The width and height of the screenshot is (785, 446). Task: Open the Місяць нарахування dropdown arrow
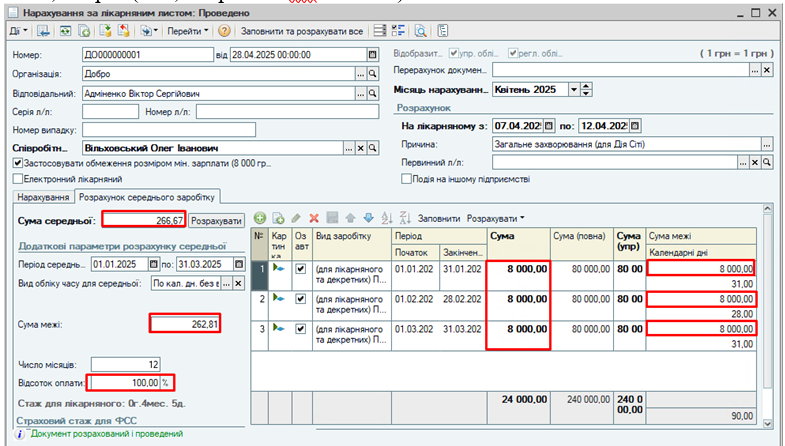pos(574,89)
